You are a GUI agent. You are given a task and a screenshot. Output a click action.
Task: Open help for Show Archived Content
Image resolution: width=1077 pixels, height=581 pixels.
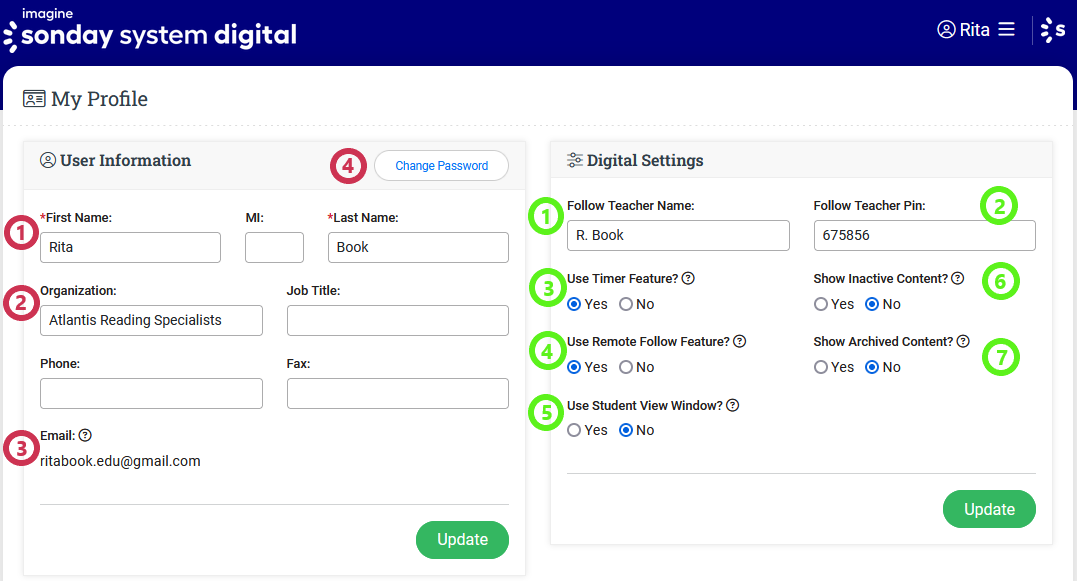click(x=963, y=342)
